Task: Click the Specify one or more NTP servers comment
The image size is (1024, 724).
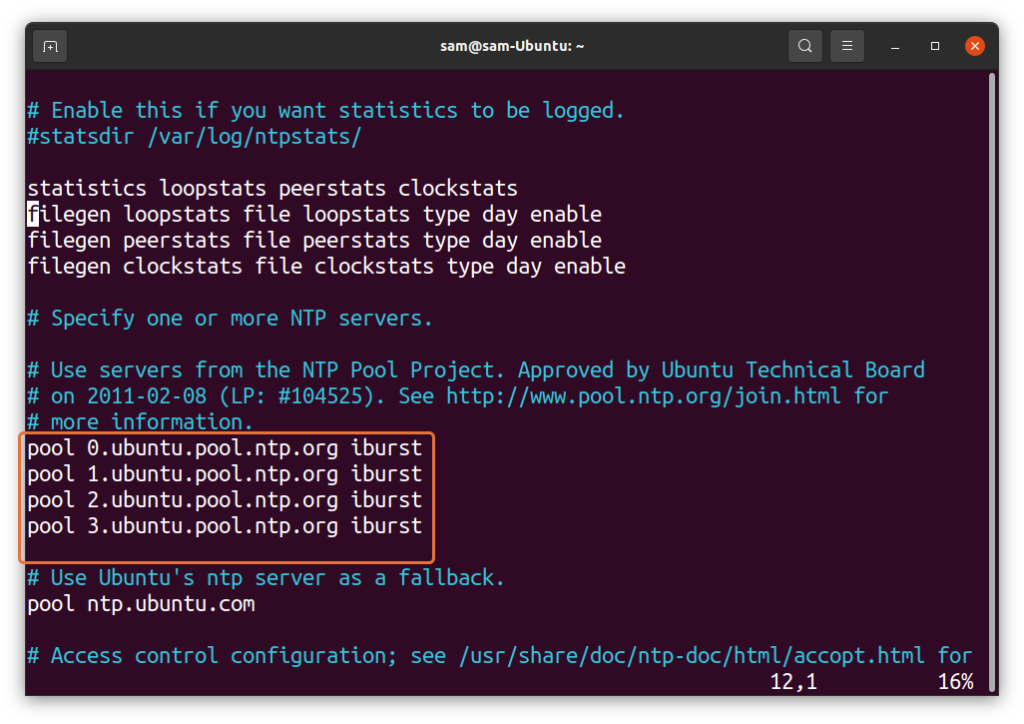Action: click(x=230, y=318)
